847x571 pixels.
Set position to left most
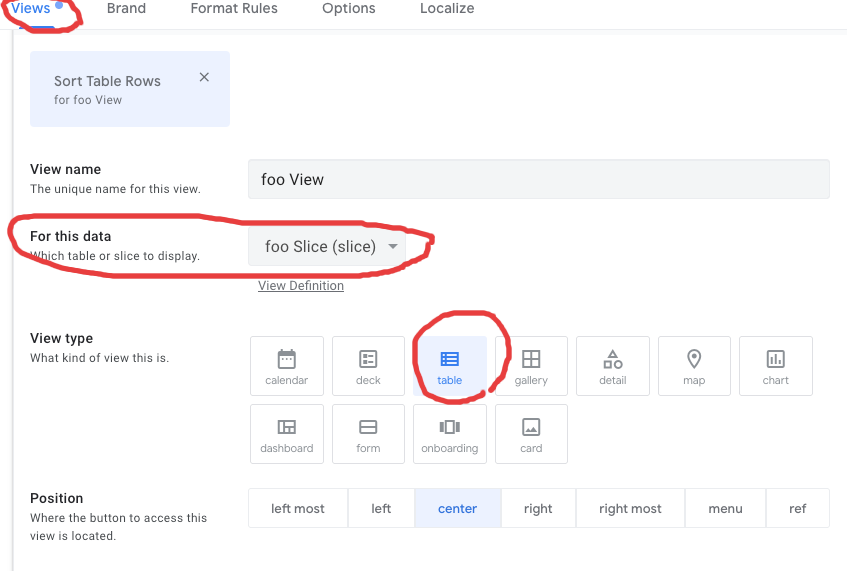(x=298, y=508)
